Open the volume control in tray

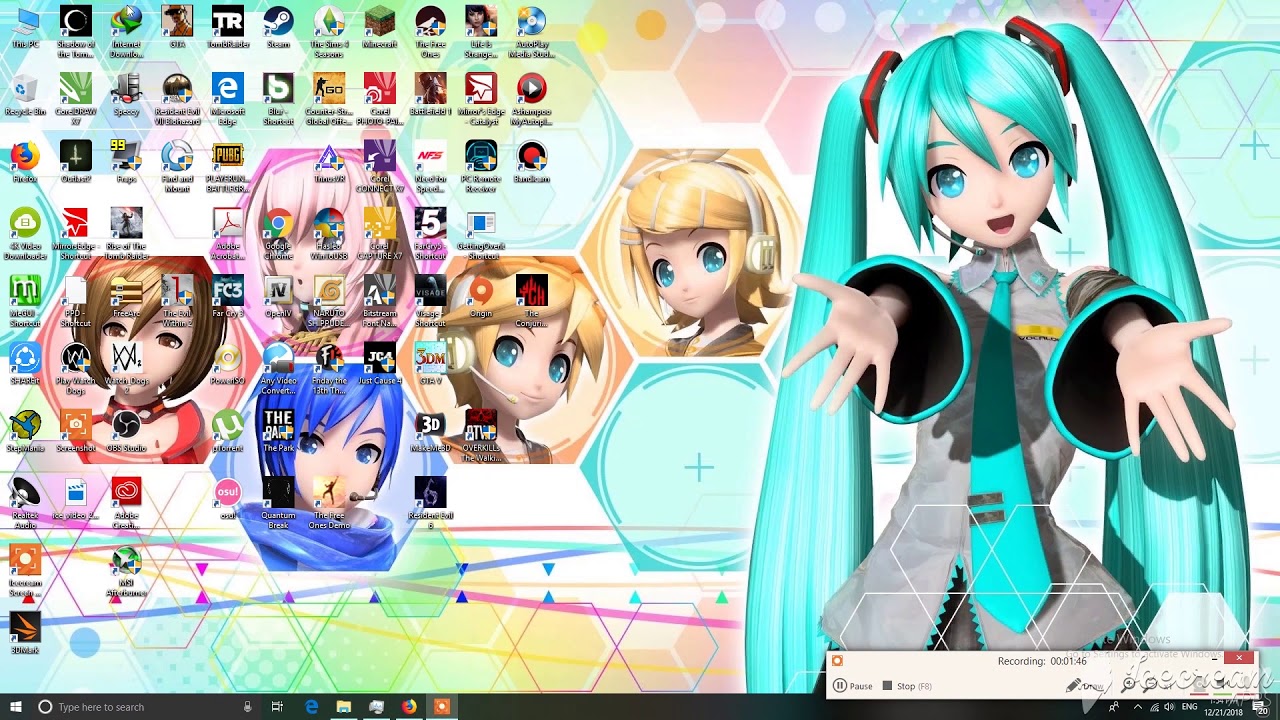coord(1170,707)
